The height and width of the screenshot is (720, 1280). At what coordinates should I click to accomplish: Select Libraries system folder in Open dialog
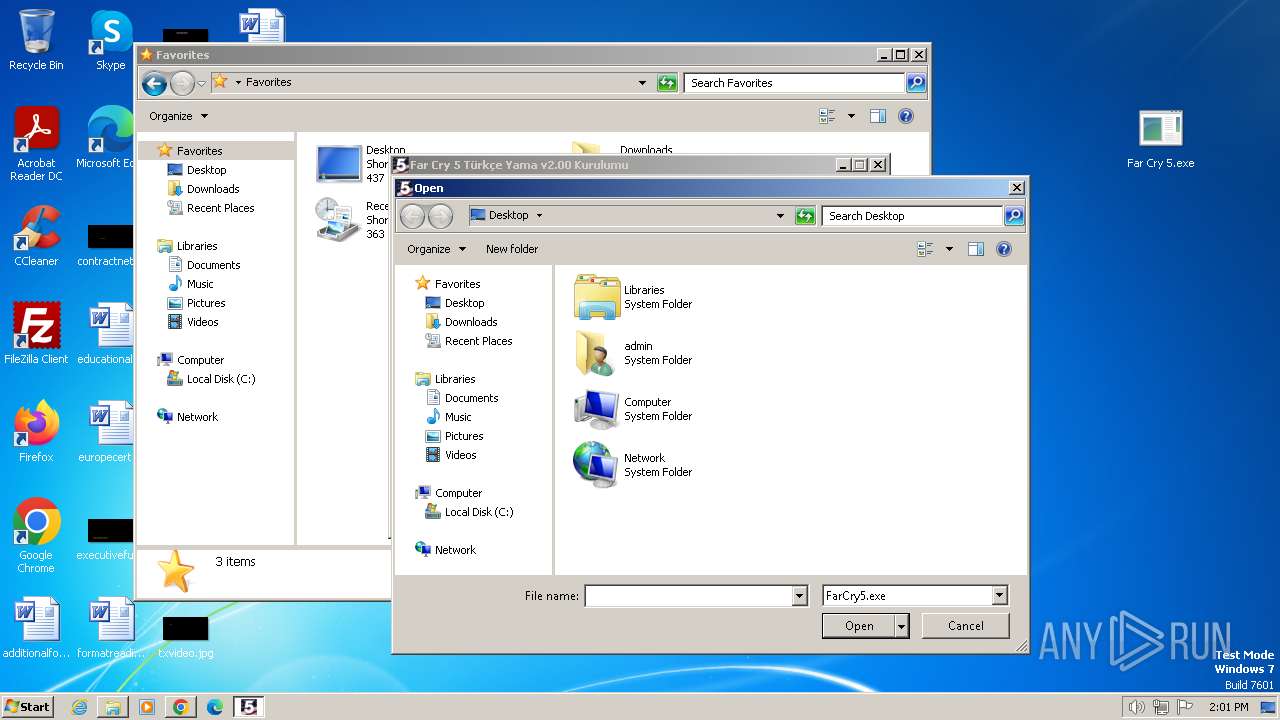pyautogui.click(x=634, y=297)
